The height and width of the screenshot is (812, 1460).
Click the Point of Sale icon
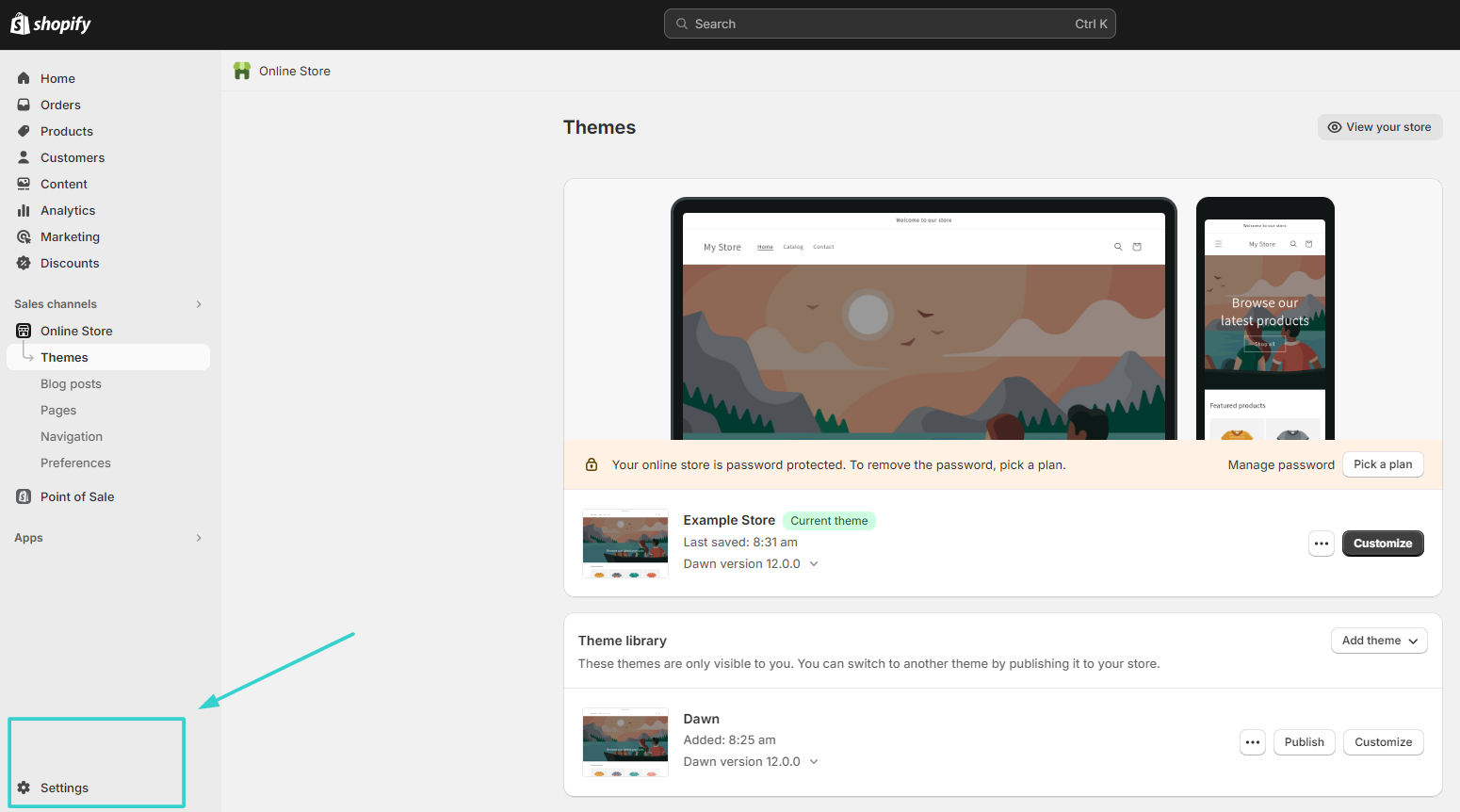(24, 496)
